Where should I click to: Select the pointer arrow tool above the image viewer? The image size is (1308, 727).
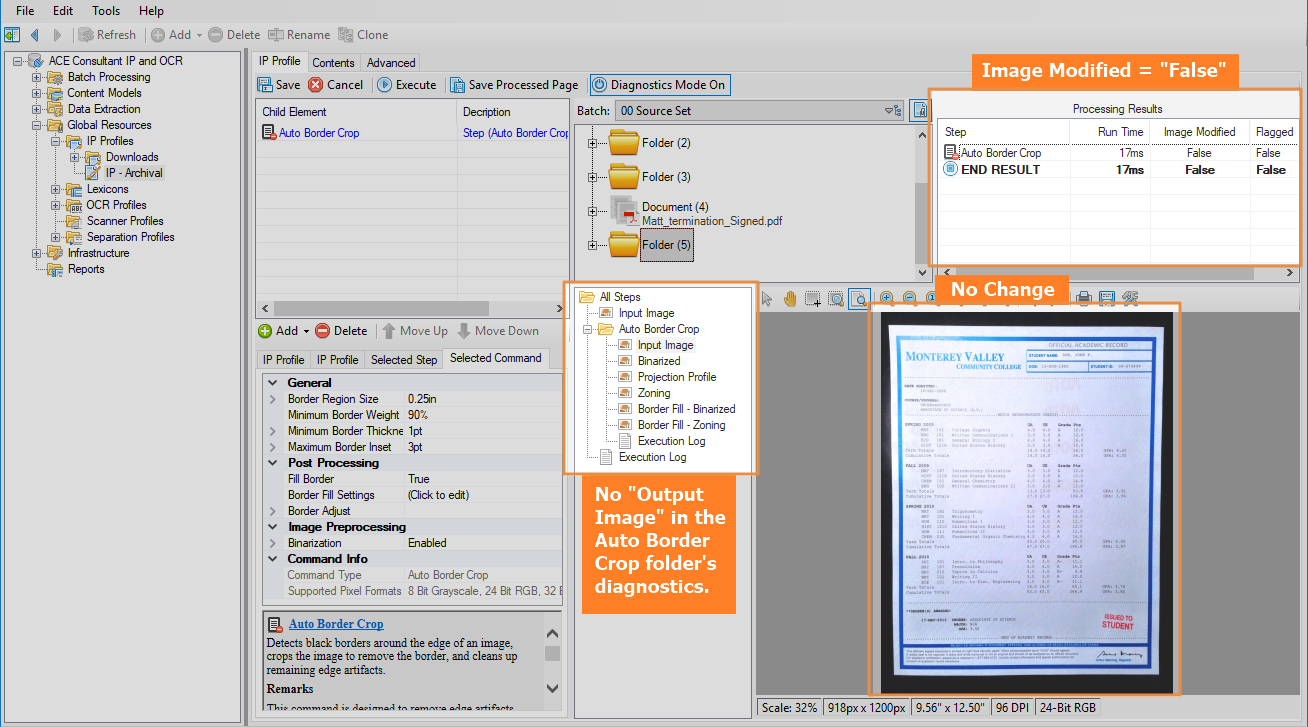coord(767,298)
